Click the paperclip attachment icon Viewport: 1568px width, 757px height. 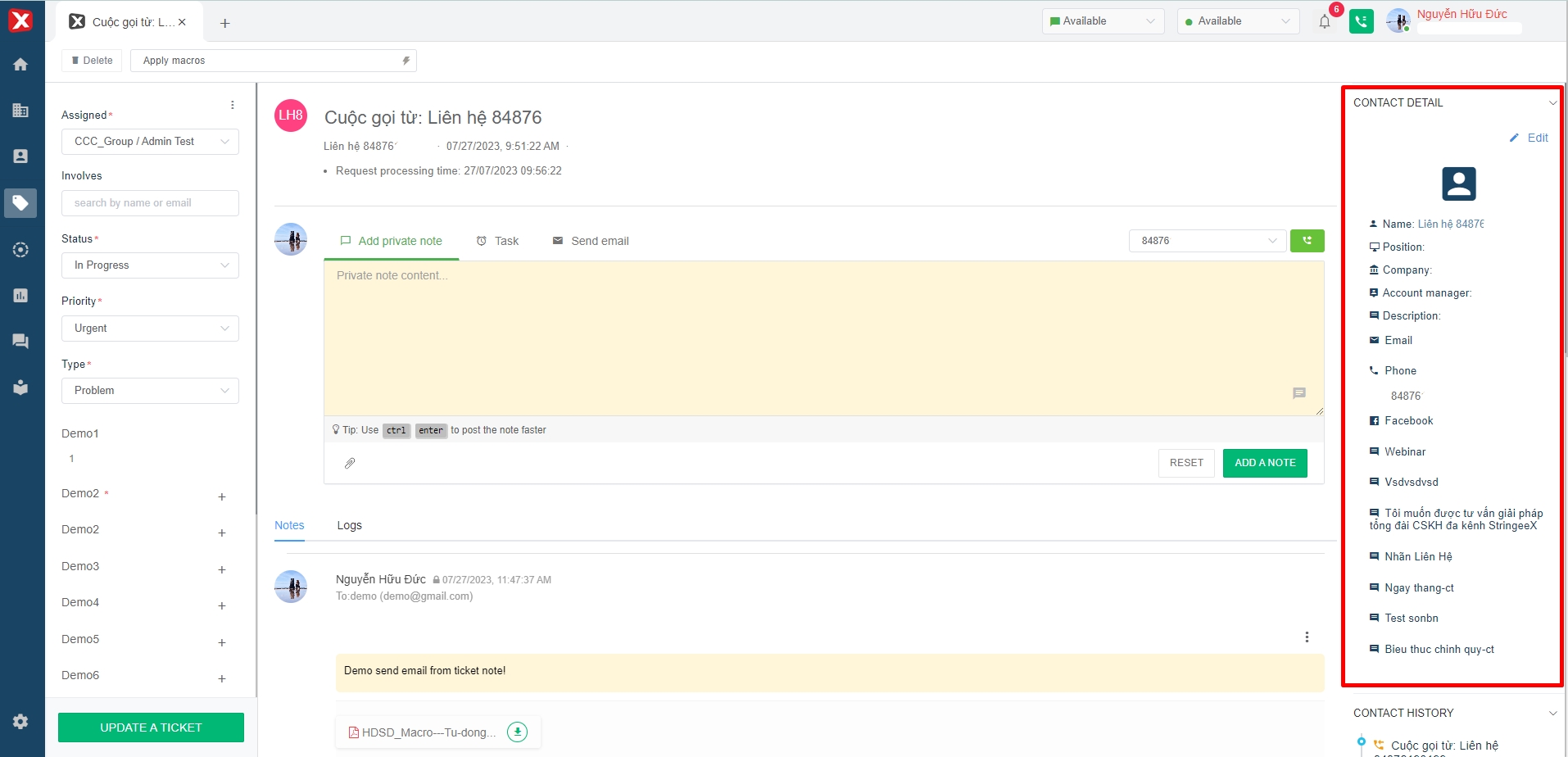tap(350, 464)
